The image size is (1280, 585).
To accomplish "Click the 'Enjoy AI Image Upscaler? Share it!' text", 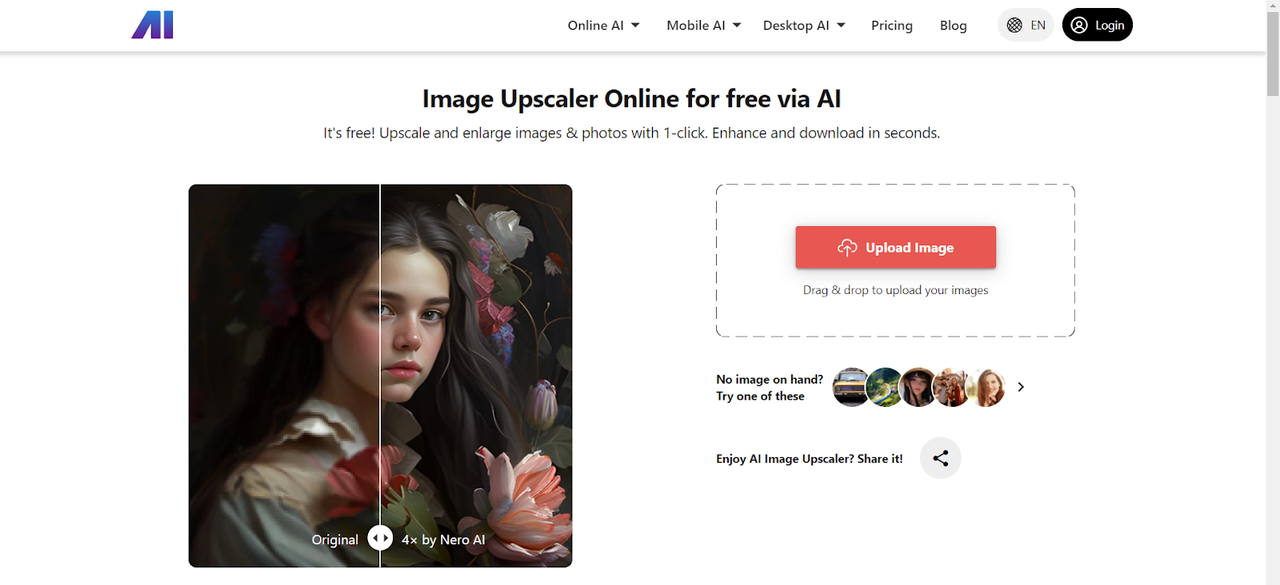I will (809, 459).
